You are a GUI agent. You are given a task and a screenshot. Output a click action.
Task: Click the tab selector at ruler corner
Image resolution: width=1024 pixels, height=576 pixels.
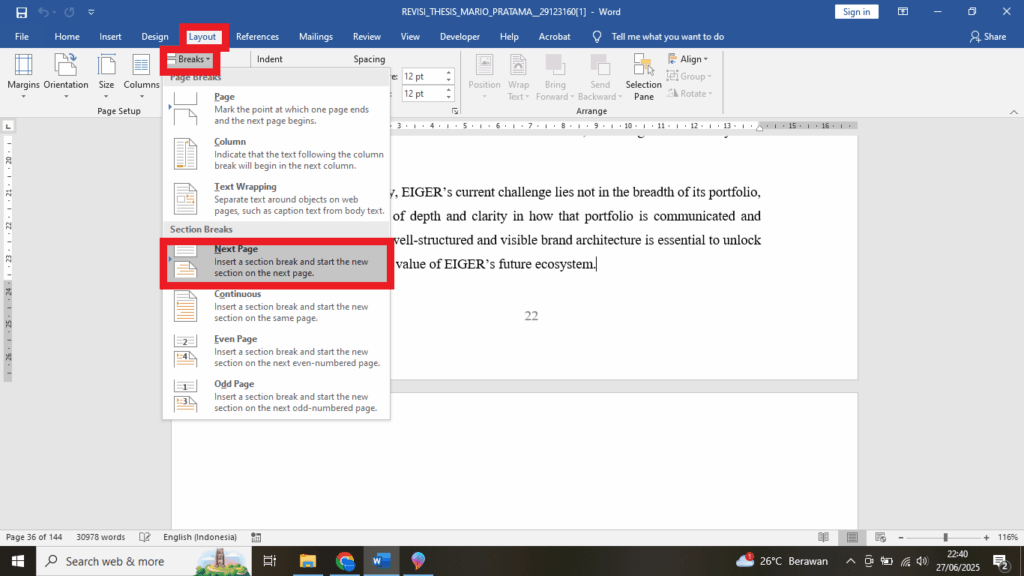click(8, 125)
